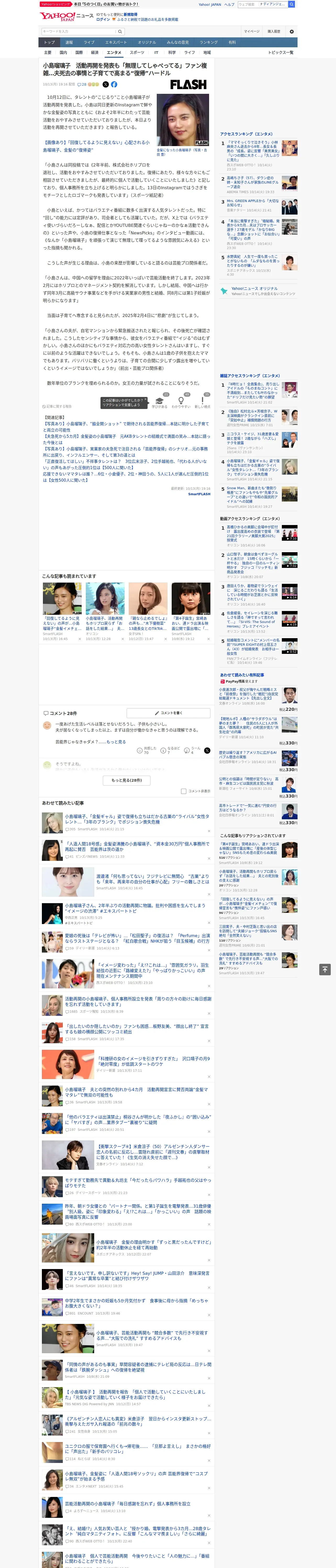Click the ログイン link
The height and width of the screenshot is (1568, 336).
pyautogui.click(x=103, y=20)
